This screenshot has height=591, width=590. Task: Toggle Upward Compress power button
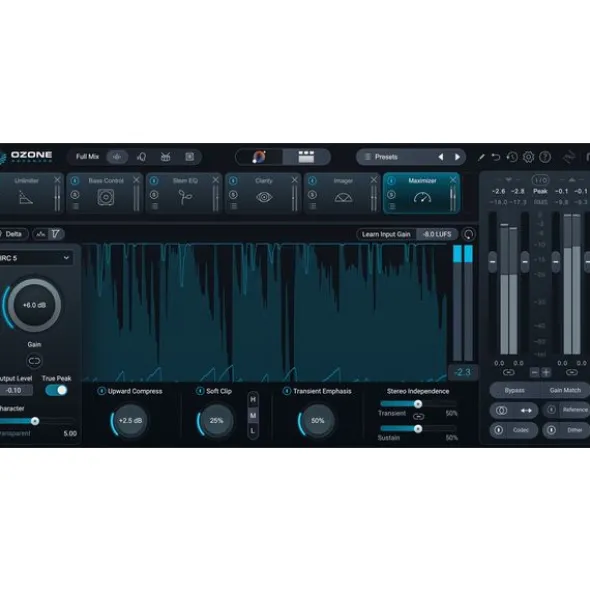click(101, 391)
